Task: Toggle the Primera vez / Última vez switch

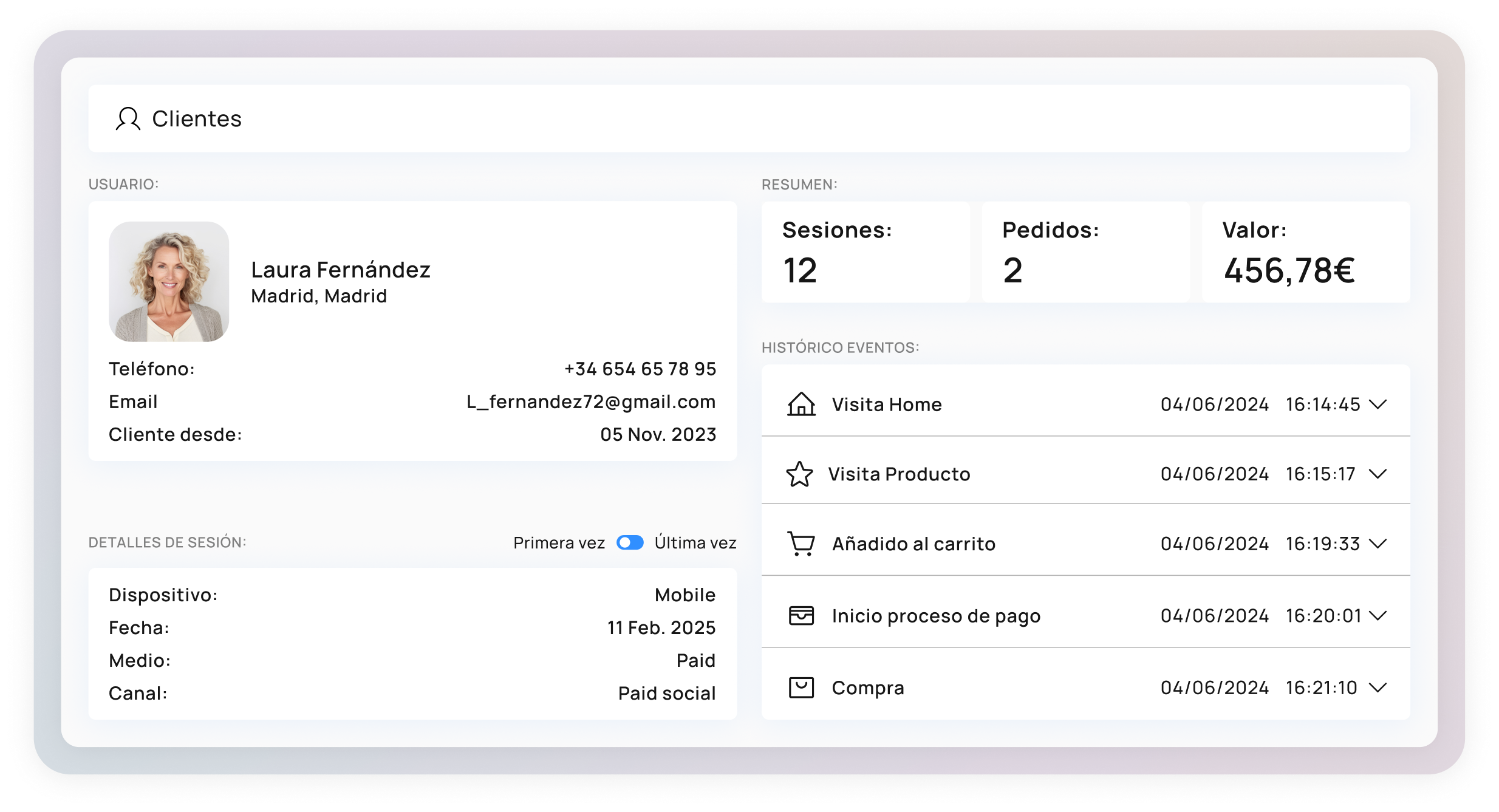Action: [x=630, y=542]
